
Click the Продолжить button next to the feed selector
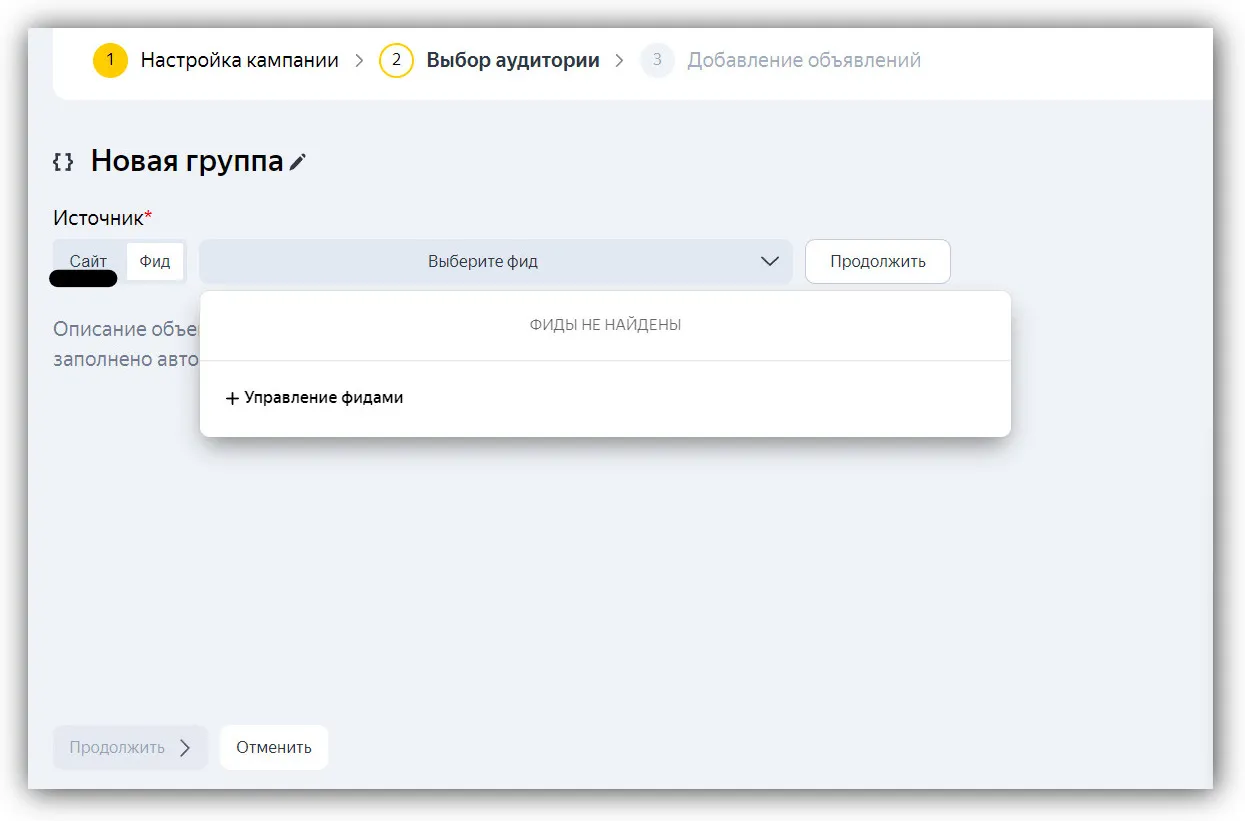coord(878,261)
